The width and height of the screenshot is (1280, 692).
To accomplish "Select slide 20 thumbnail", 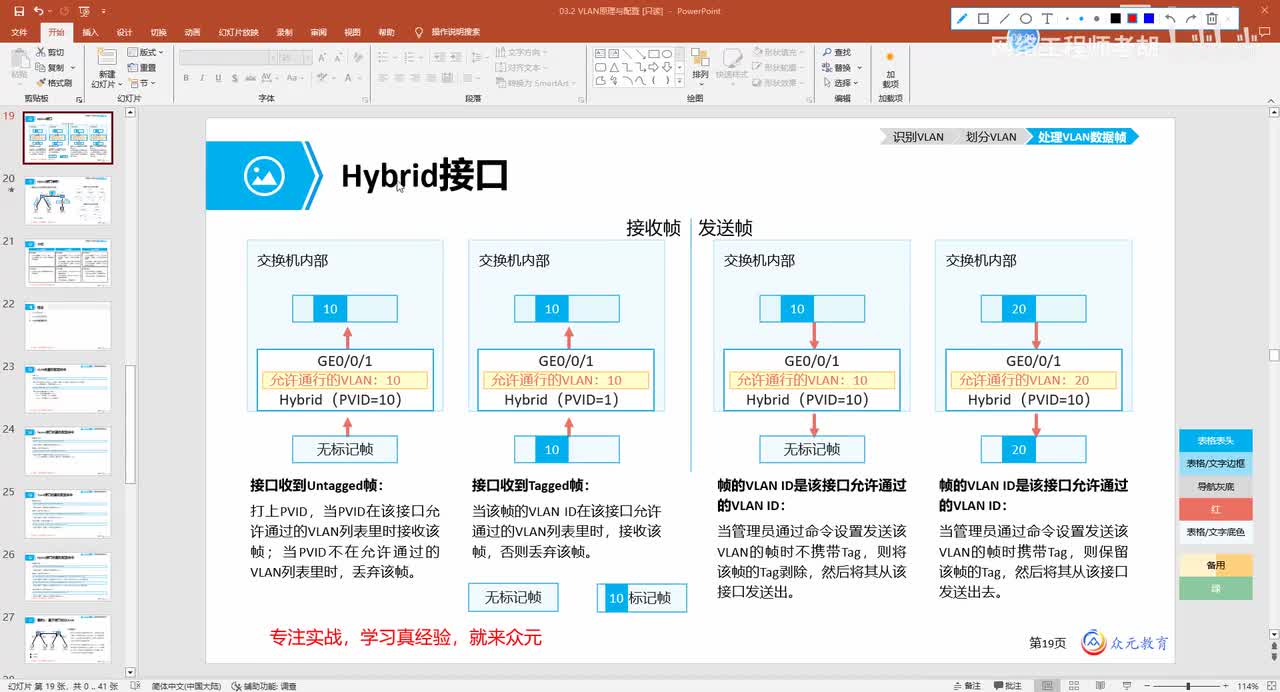I will (68, 201).
